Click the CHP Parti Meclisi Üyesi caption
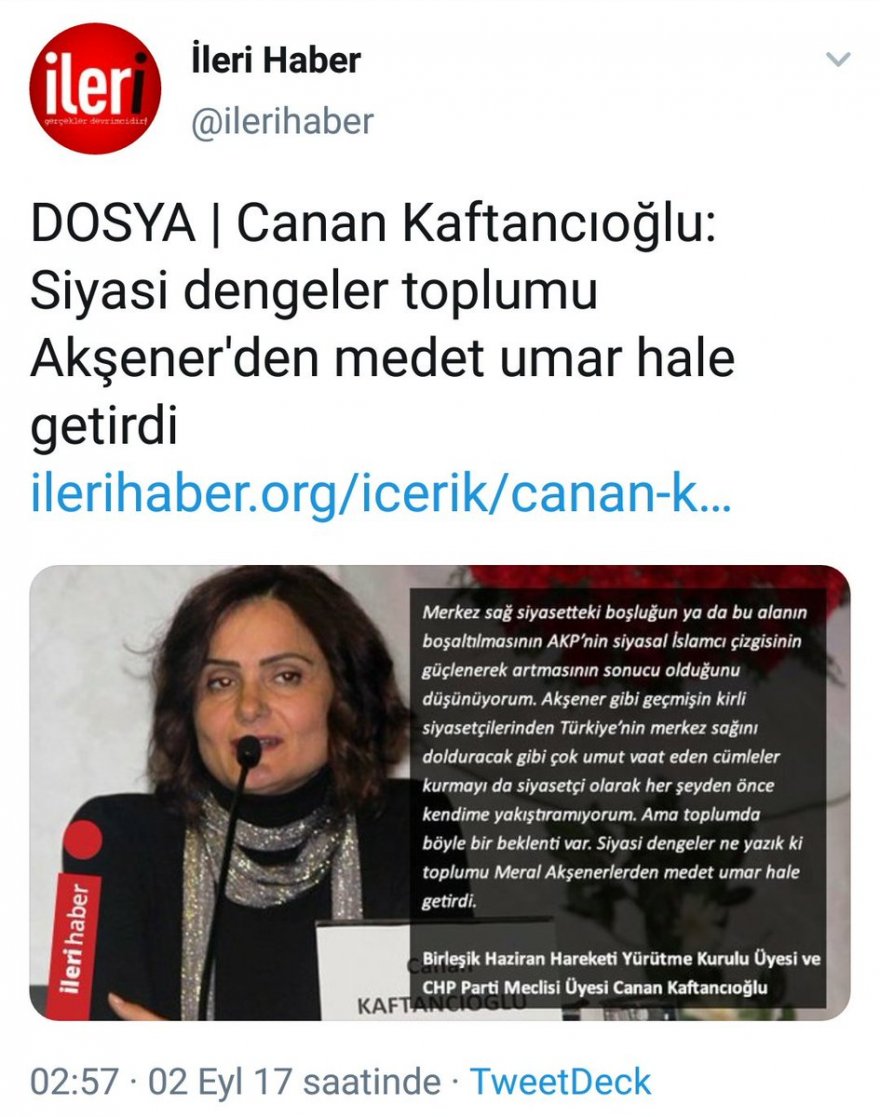The width and height of the screenshot is (880, 1117). pyautogui.click(x=594, y=988)
